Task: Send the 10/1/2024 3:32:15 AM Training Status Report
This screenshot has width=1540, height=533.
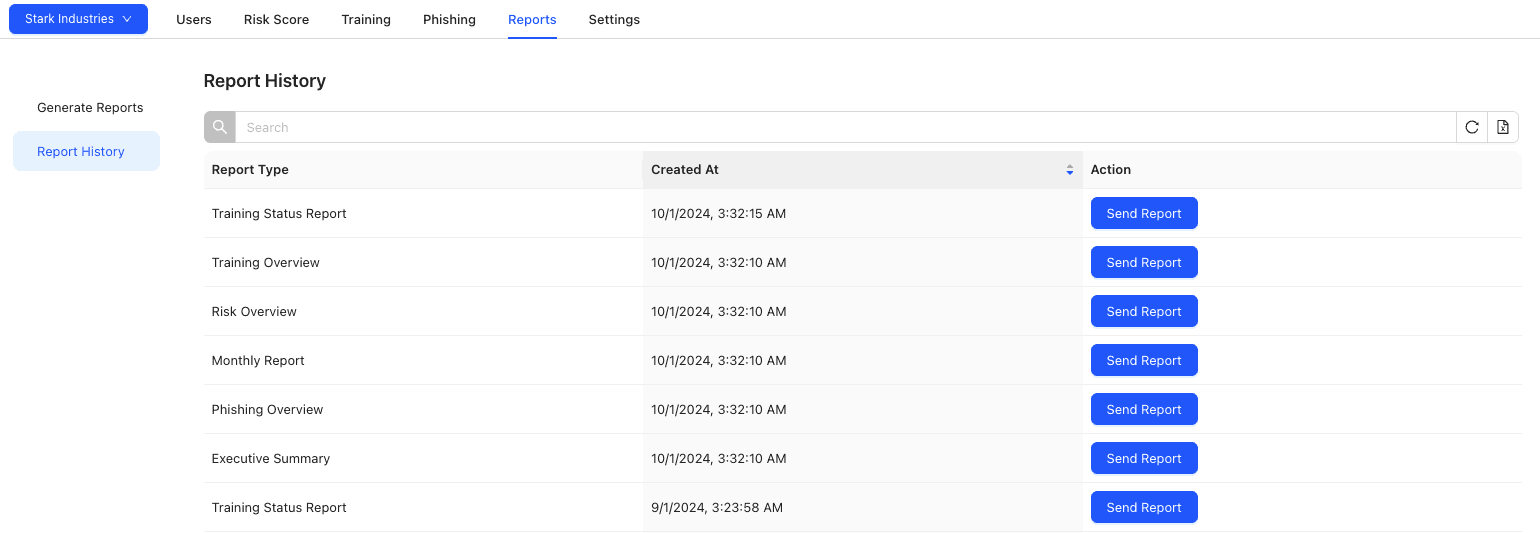Action: tap(1144, 213)
